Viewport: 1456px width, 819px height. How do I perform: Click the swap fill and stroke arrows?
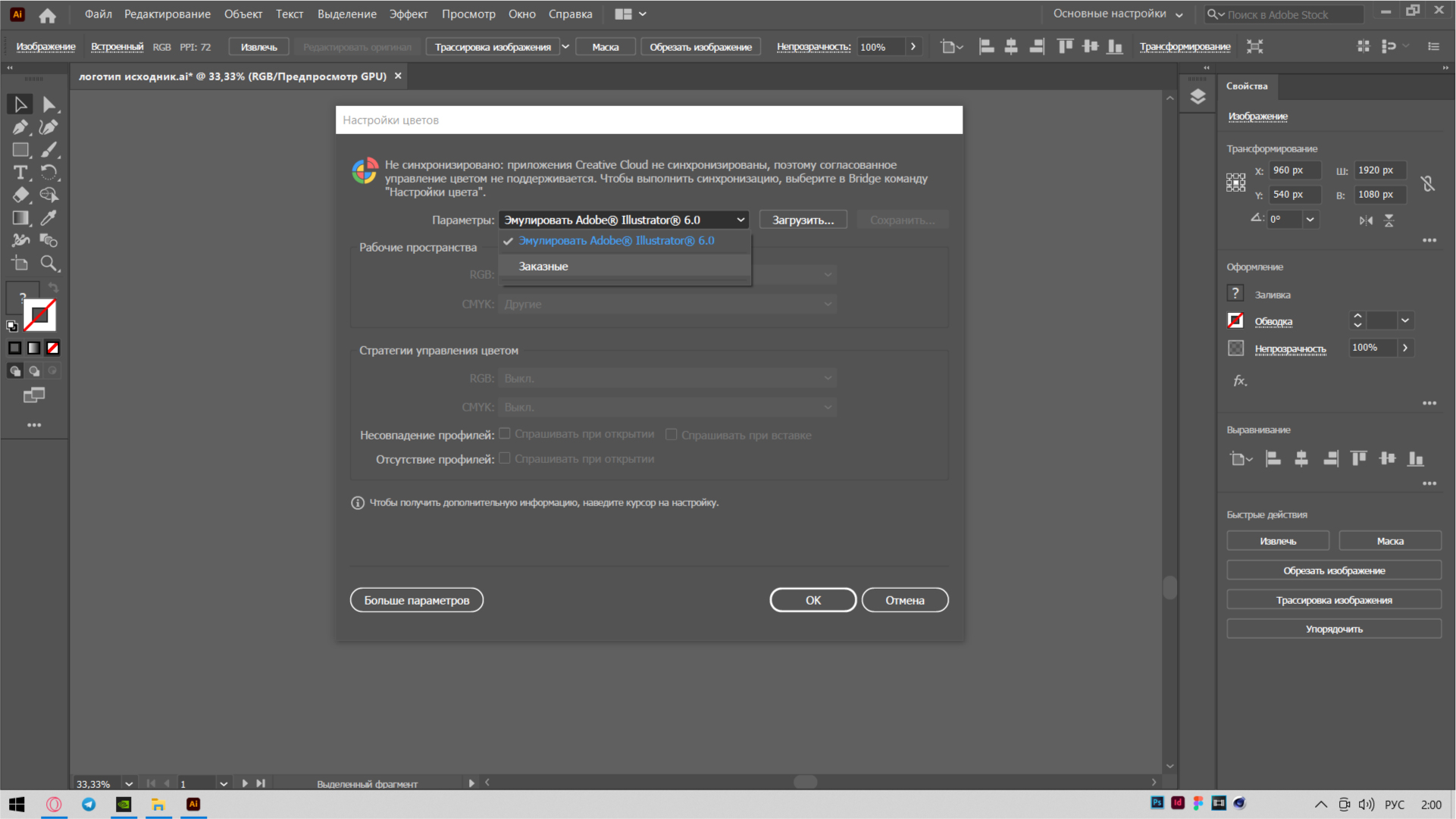(x=53, y=287)
